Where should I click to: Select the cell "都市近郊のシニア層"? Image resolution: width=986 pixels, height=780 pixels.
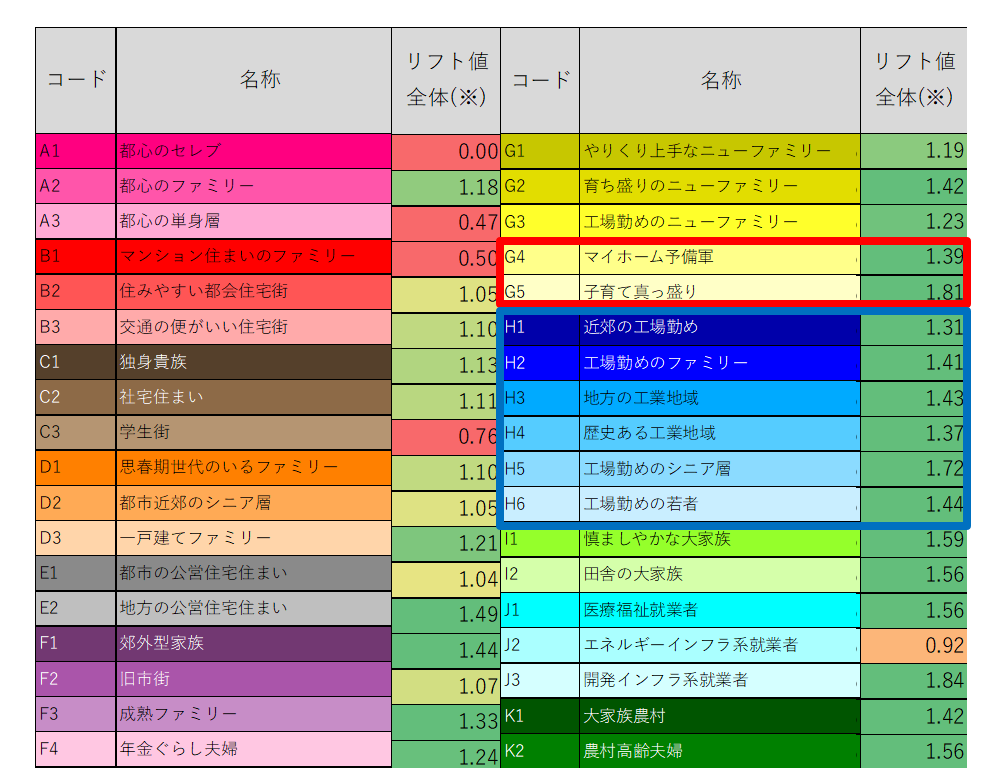pos(253,503)
